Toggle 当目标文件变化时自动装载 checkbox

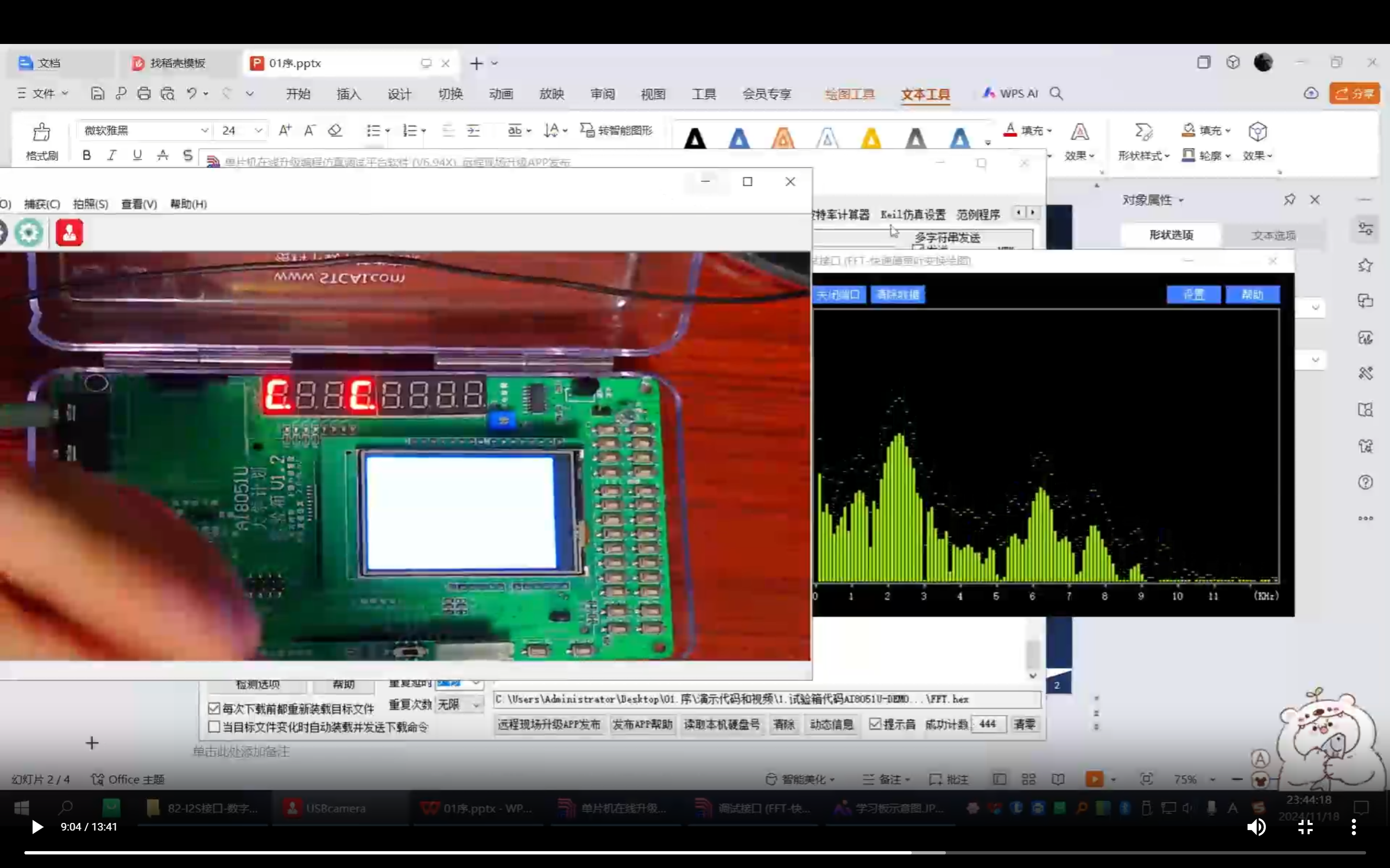coord(214,727)
